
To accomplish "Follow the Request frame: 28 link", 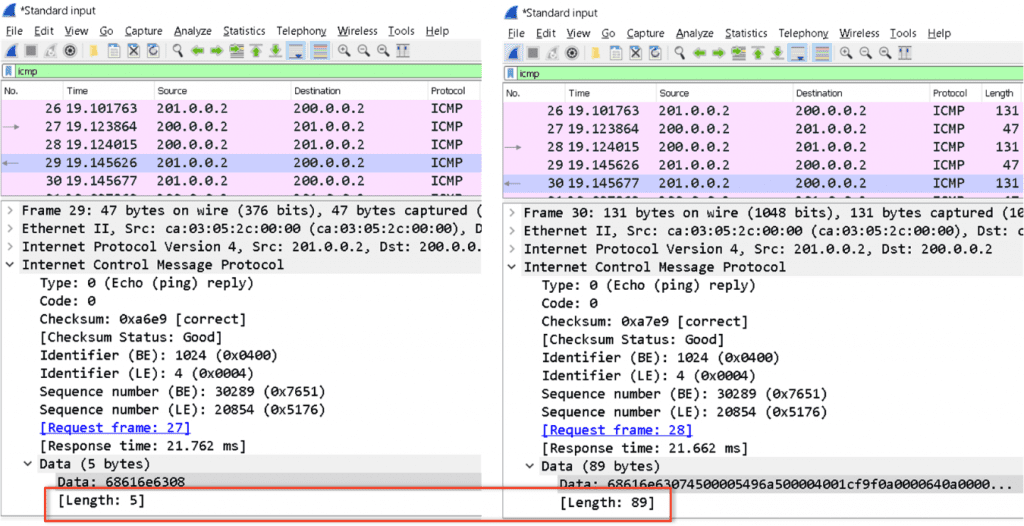I will (x=617, y=431).
